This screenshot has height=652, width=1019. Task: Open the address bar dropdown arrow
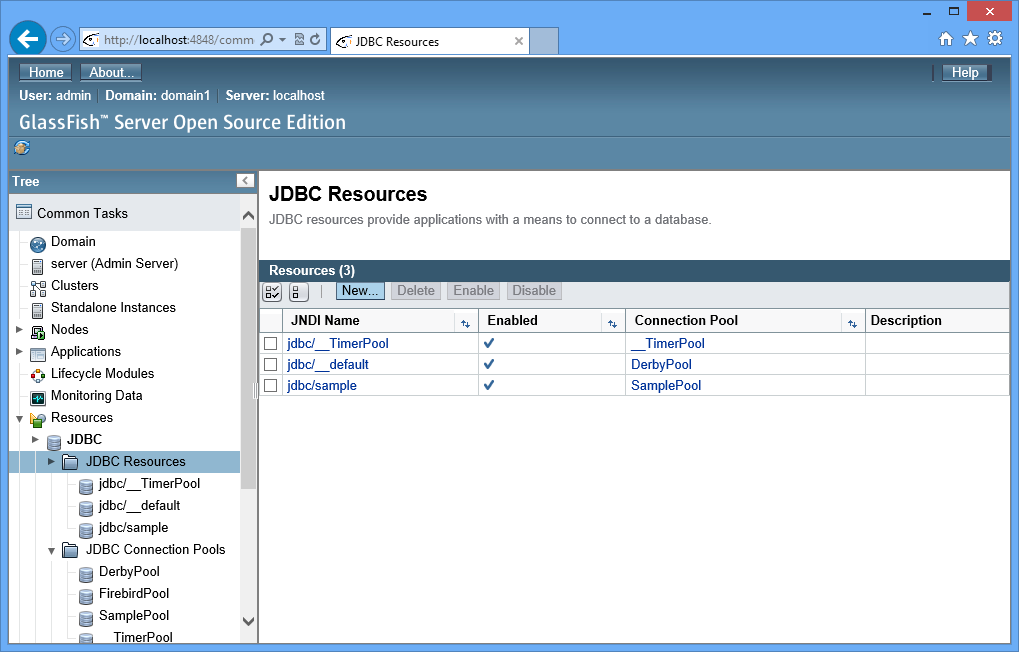(x=283, y=40)
